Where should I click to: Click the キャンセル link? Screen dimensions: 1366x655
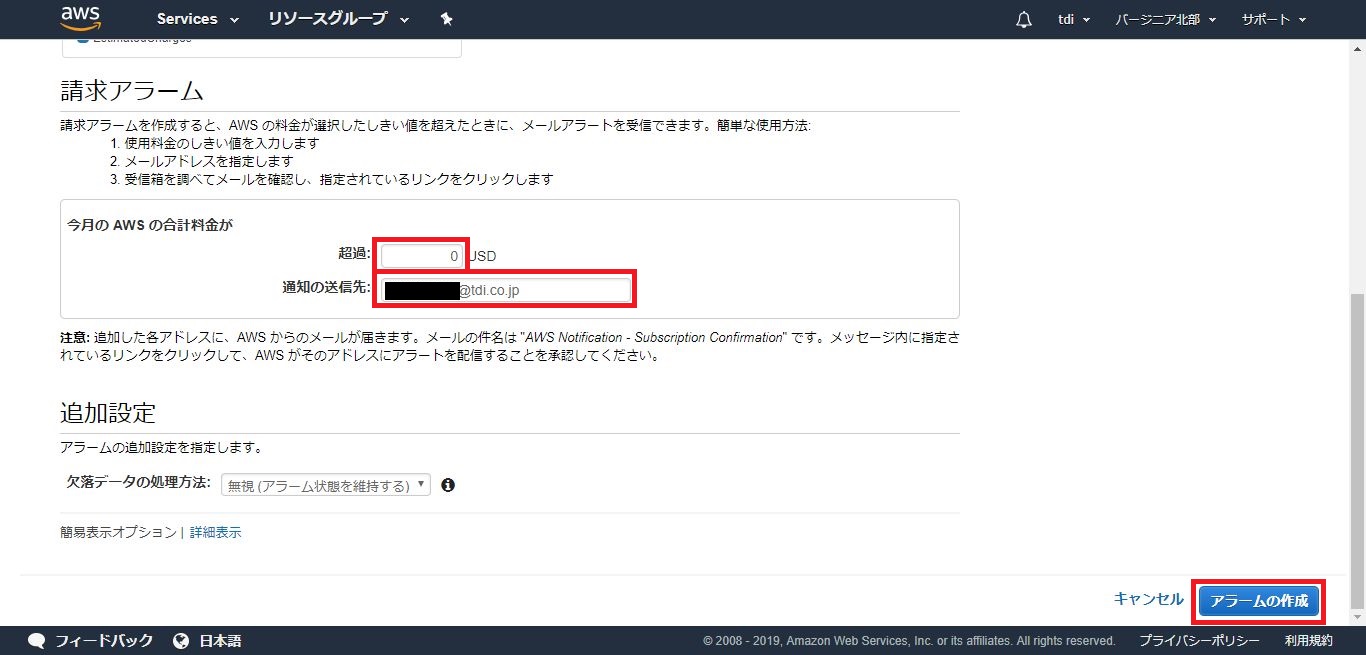(1148, 599)
